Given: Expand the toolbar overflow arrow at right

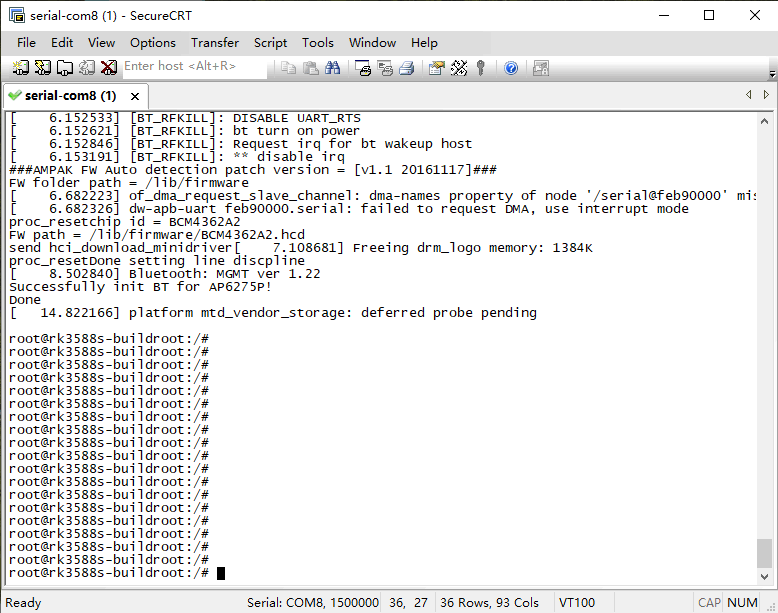Looking at the screenshot, I should click(x=772, y=72).
